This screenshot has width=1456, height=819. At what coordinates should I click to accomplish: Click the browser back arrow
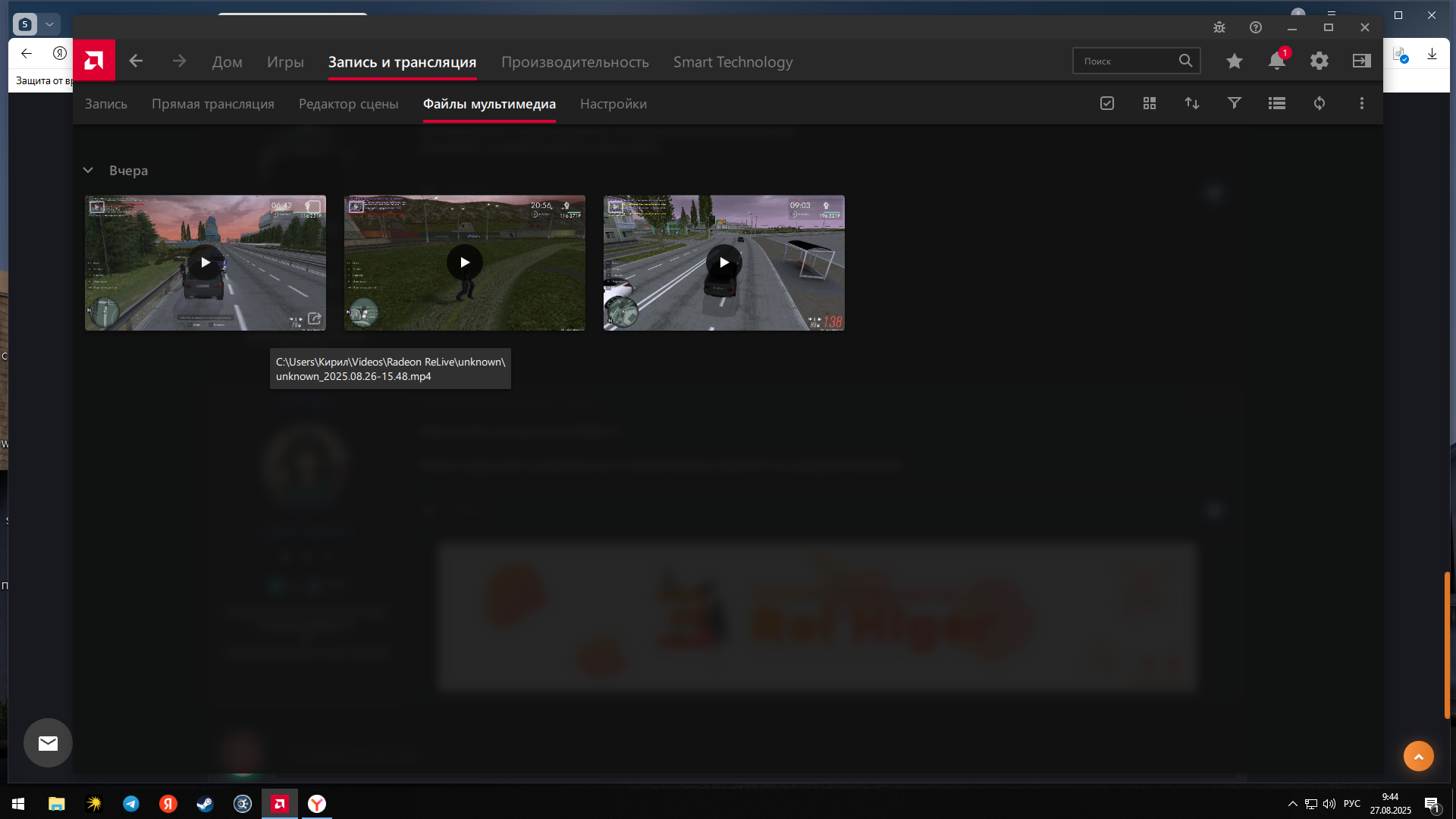(27, 53)
